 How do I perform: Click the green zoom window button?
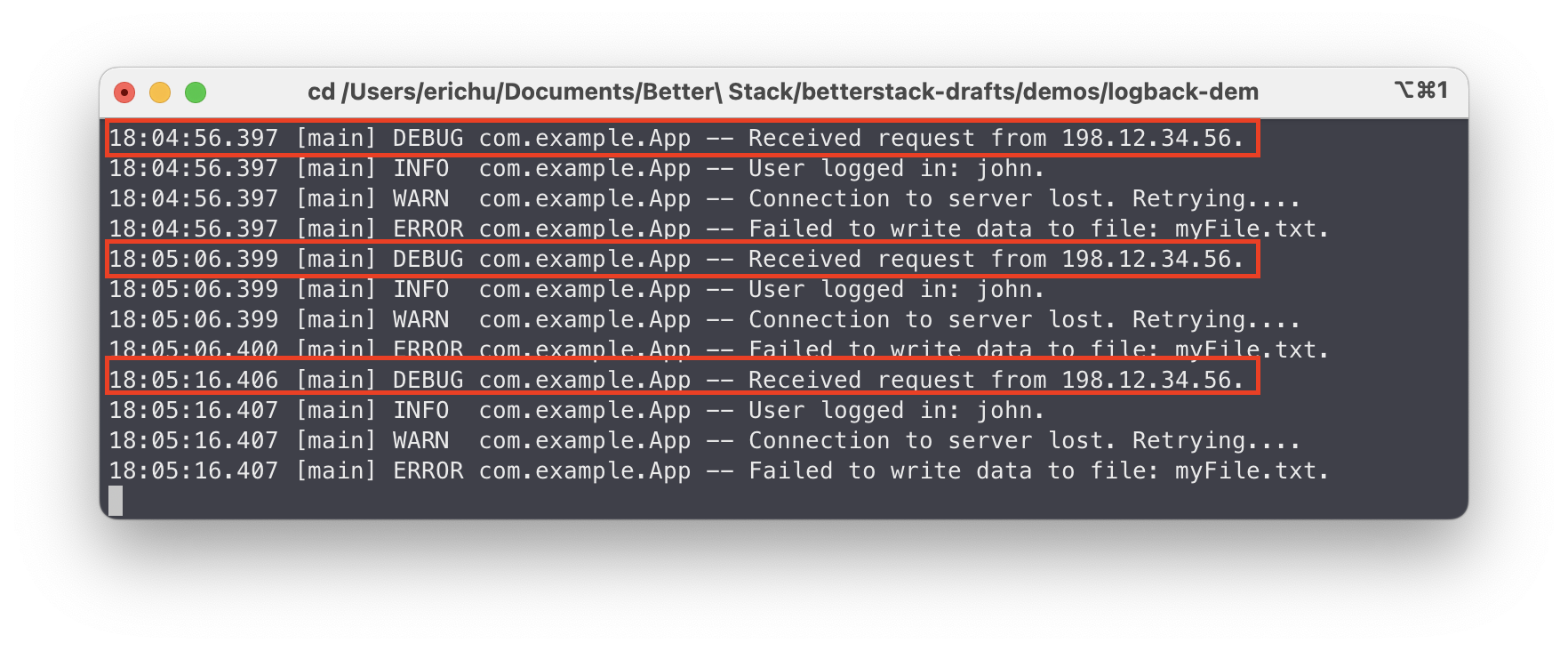[x=196, y=92]
